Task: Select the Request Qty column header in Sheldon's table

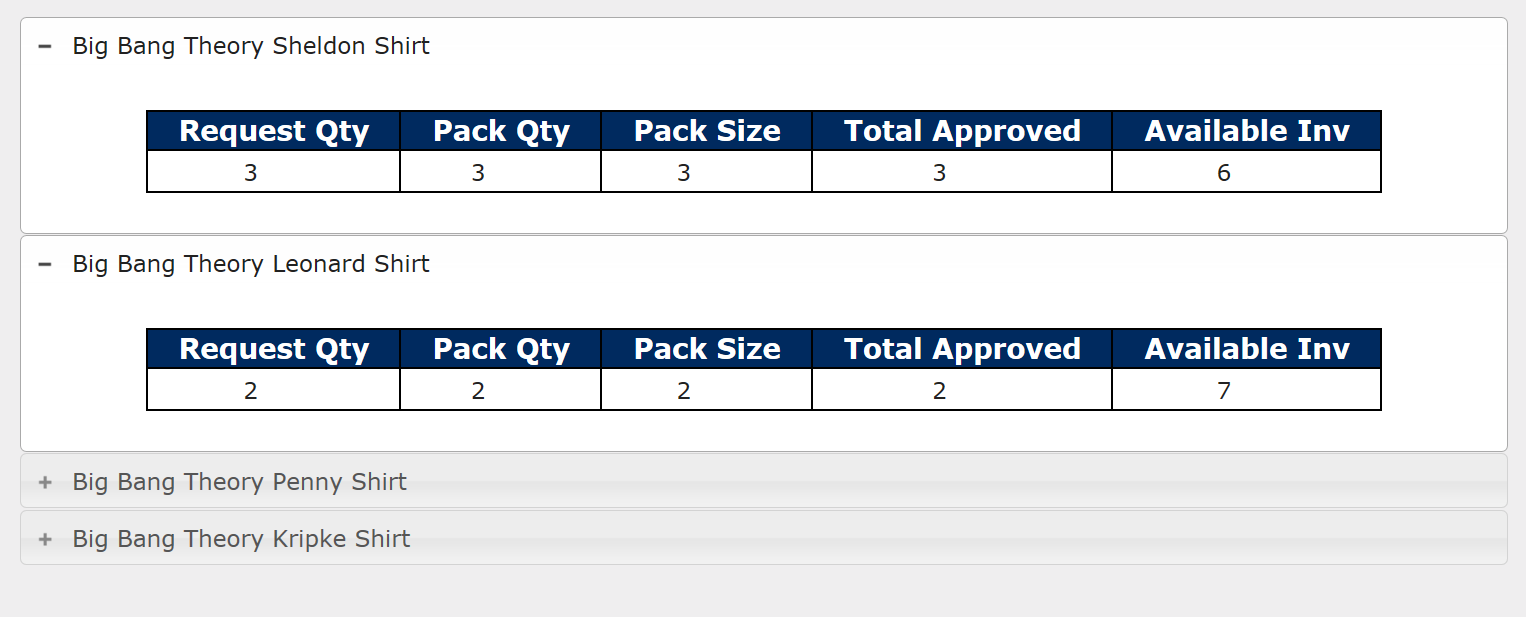Action: (272, 130)
